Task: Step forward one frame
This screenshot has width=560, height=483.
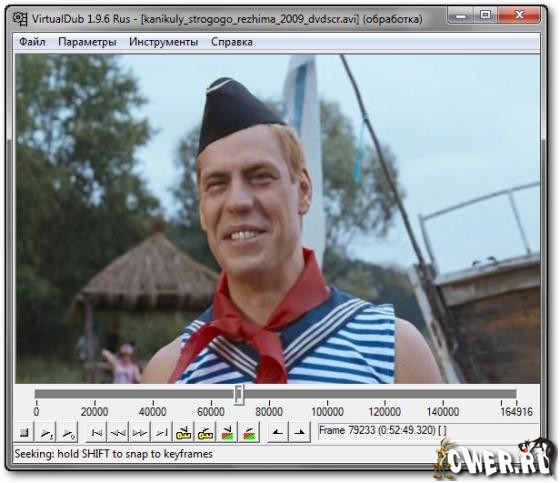Action: point(140,433)
